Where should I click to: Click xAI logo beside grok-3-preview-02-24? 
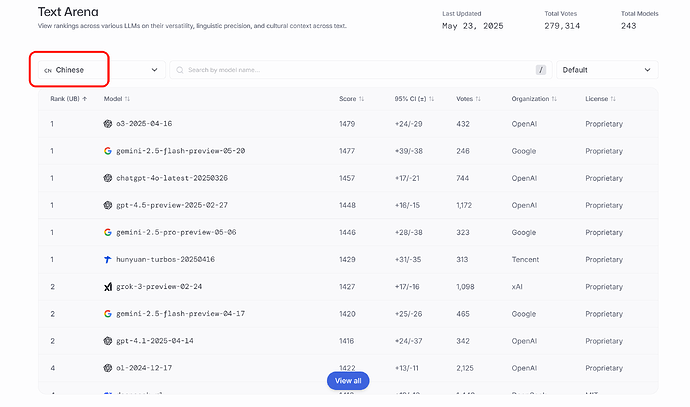click(108, 287)
